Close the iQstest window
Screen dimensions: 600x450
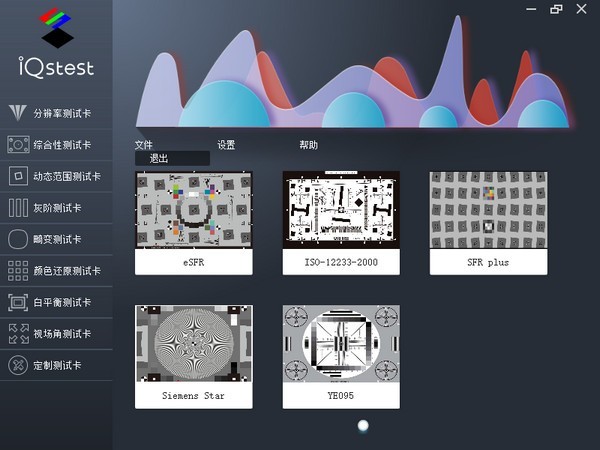click(x=581, y=9)
